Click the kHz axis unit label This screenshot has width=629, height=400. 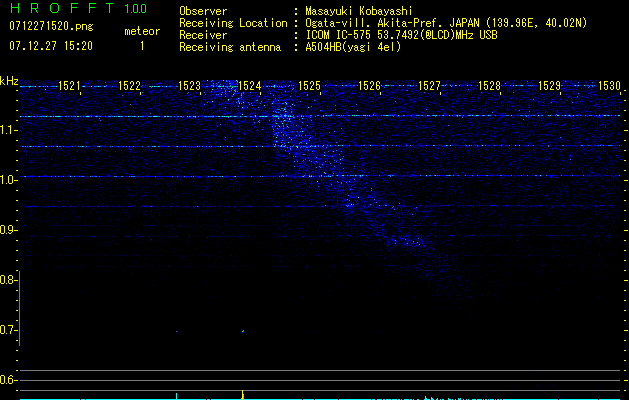pos(9,81)
